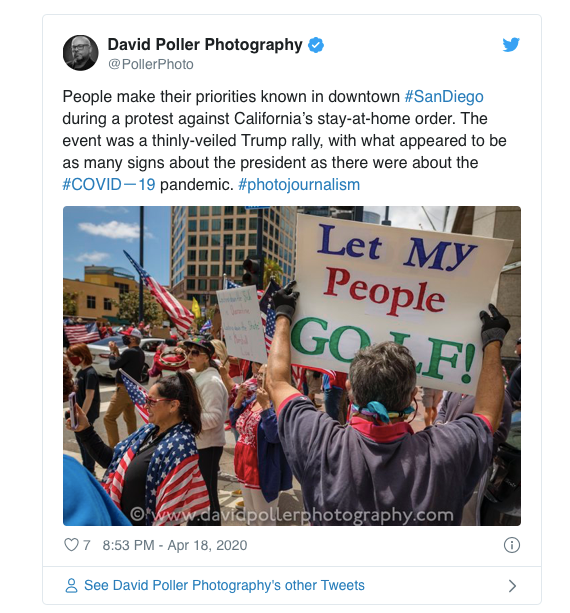Click the blue verified badge icon

[x=316, y=45]
